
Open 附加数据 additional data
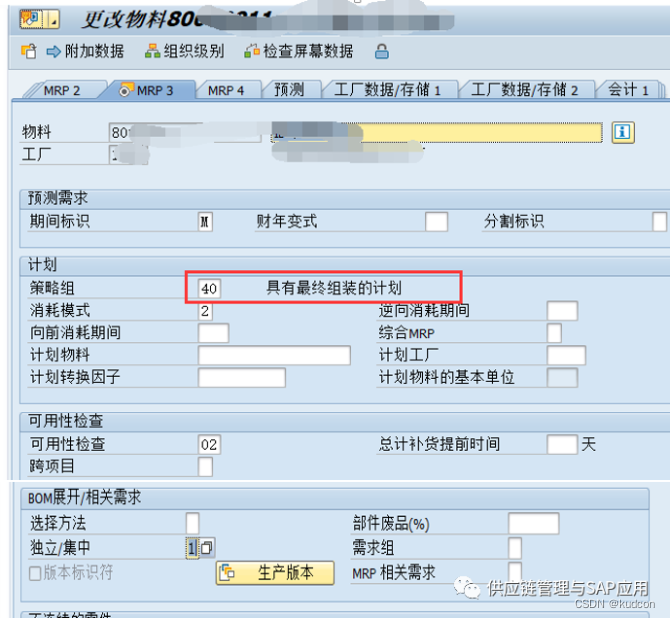tap(85, 52)
